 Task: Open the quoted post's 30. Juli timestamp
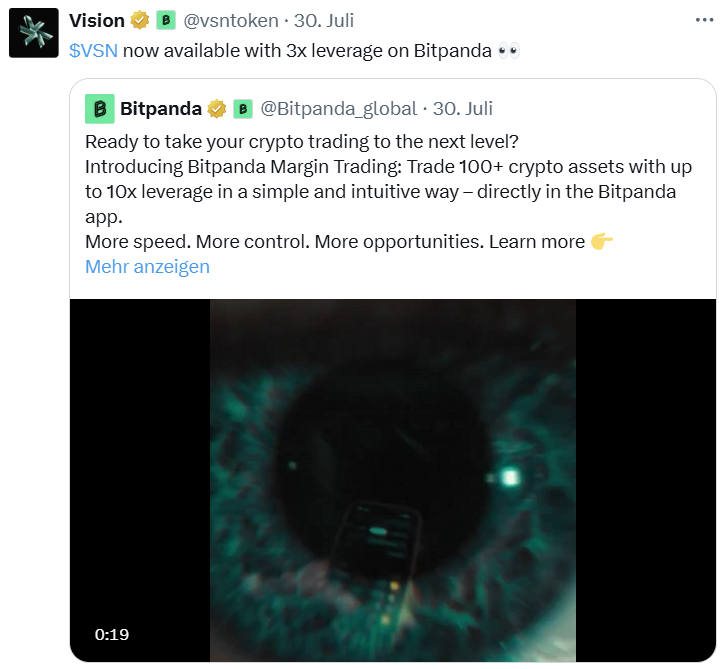(x=463, y=109)
